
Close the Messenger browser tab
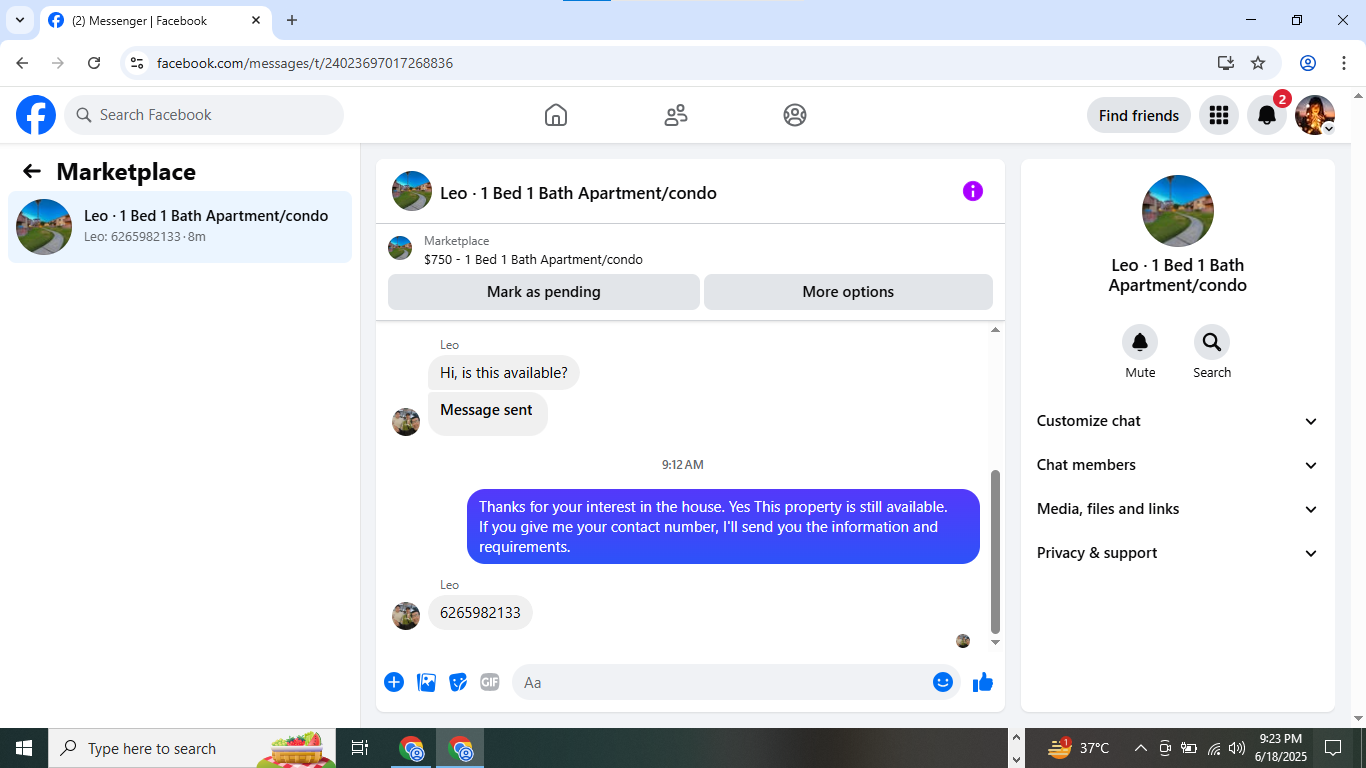pos(255,20)
